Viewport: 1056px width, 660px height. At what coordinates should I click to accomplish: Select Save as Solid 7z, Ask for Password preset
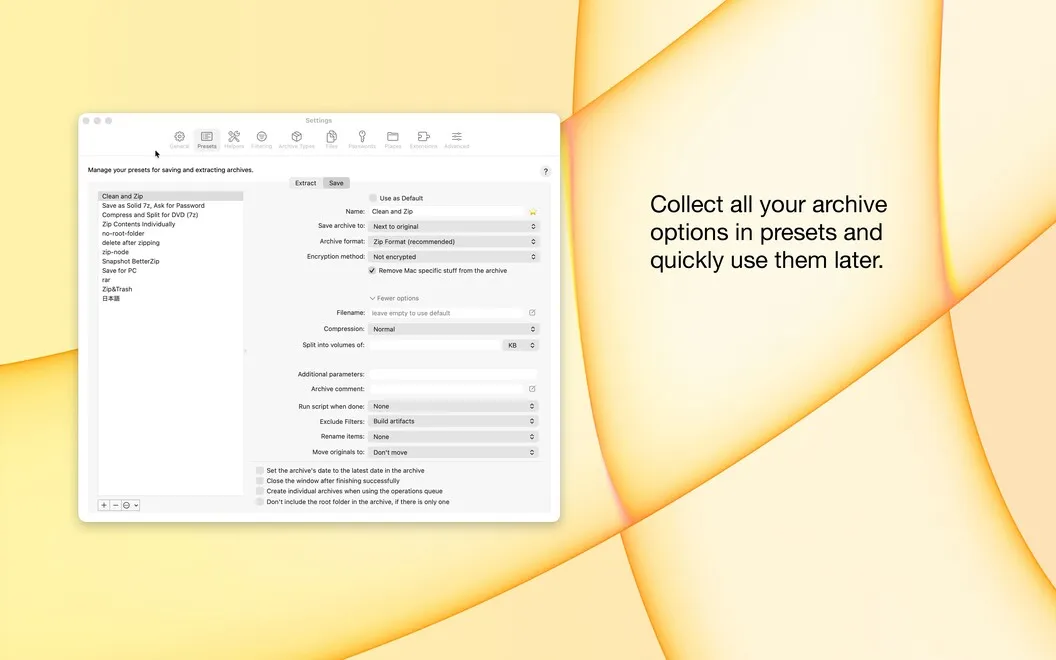click(x=170, y=205)
